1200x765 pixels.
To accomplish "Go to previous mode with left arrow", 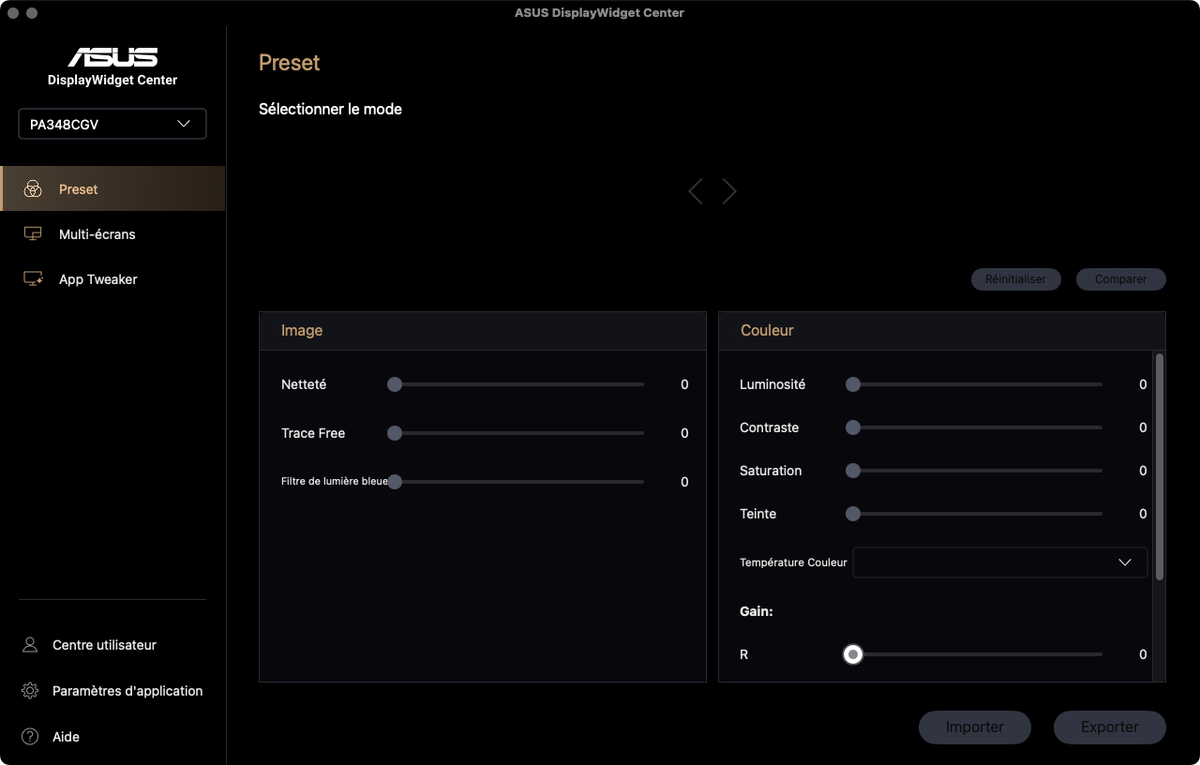I will pos(696,191).
